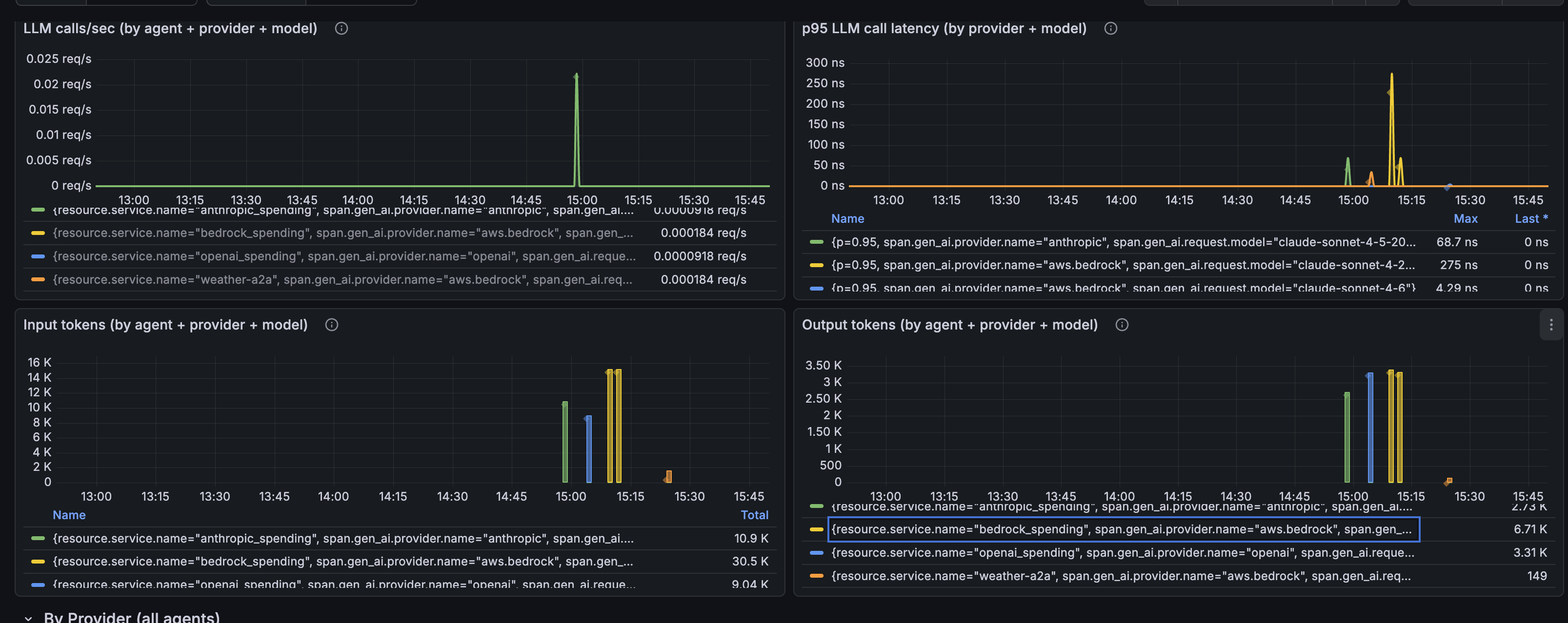The image size is (1568, 623).
Task: Click info icon beside Input tokens panel title
Action: 332,325
